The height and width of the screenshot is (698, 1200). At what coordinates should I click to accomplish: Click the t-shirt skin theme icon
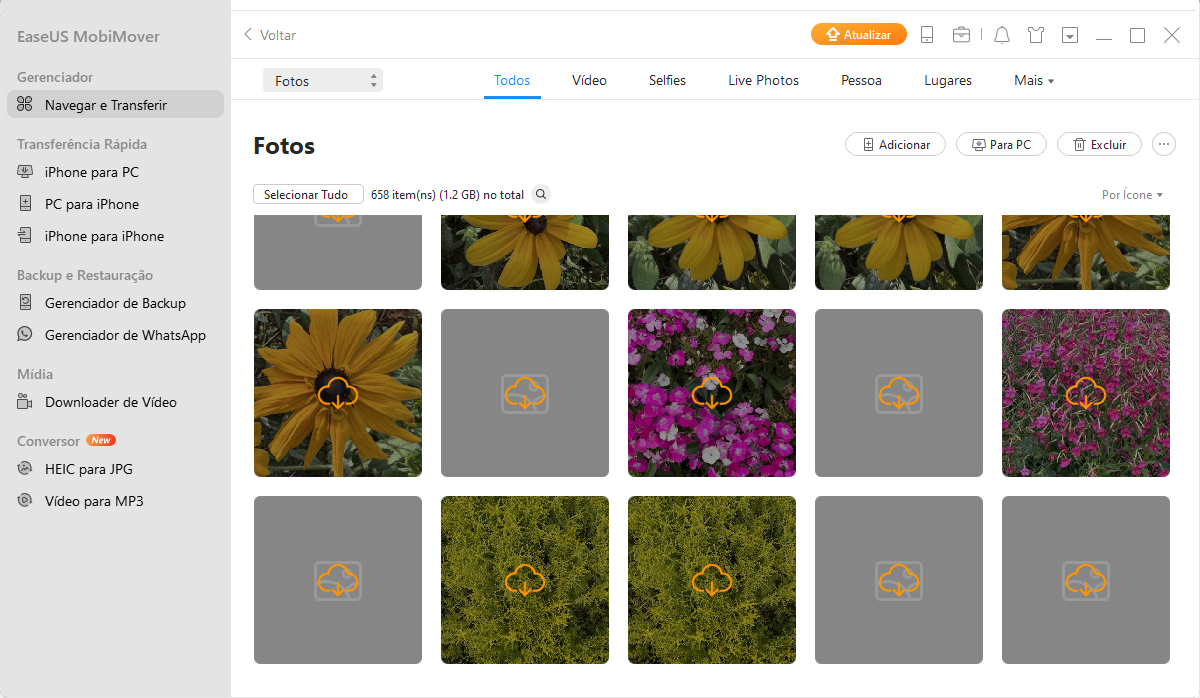(1035, 35)
